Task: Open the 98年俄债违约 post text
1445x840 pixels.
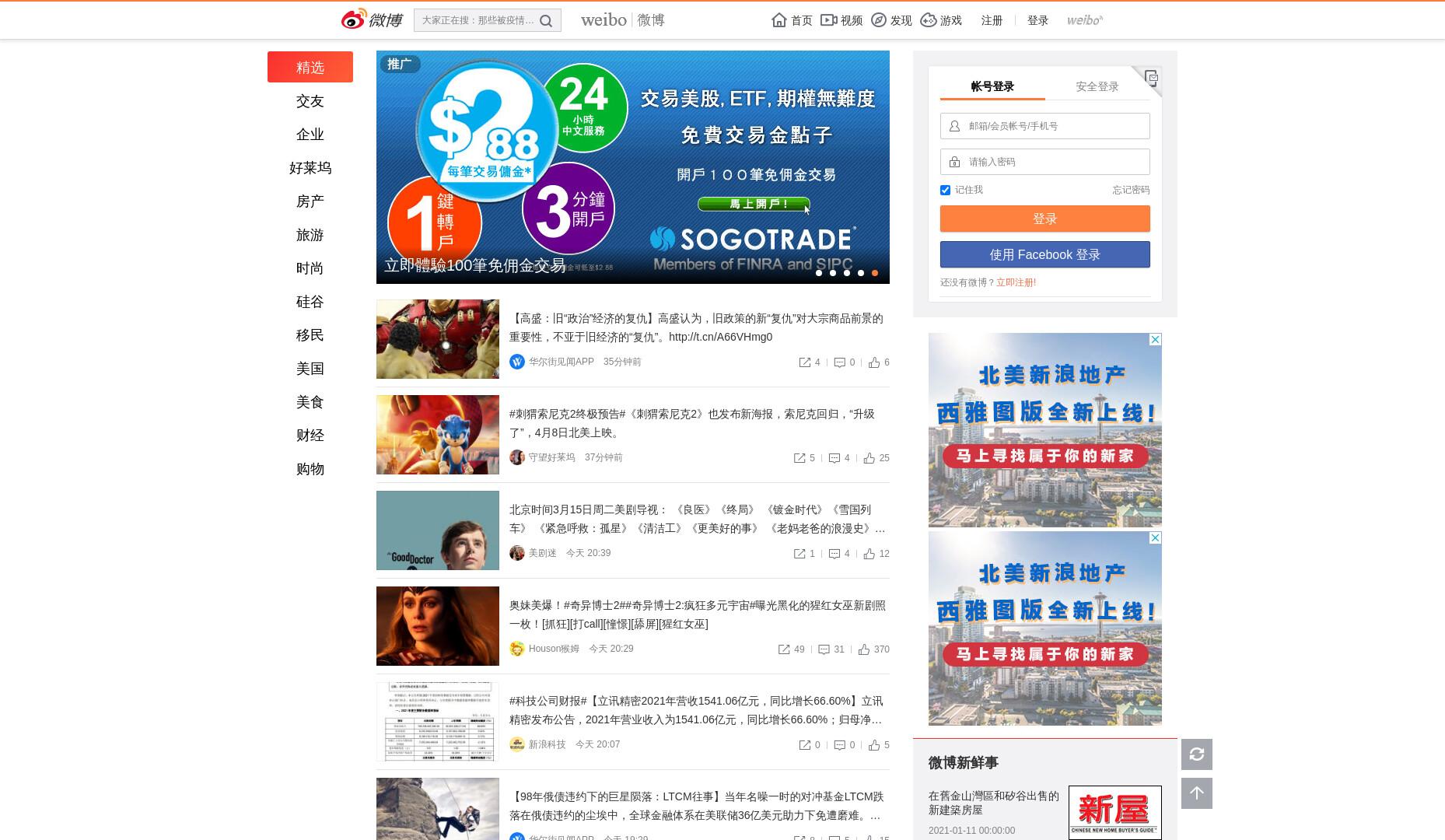Action: pos(697,806)
